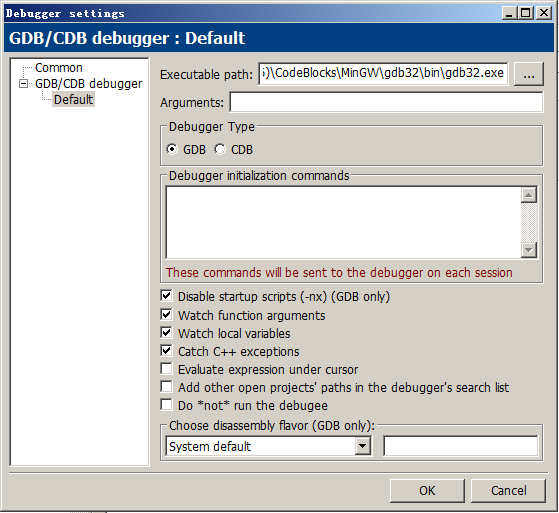Click the Executable path input field
559x513 pixels.
click(384, 73)
